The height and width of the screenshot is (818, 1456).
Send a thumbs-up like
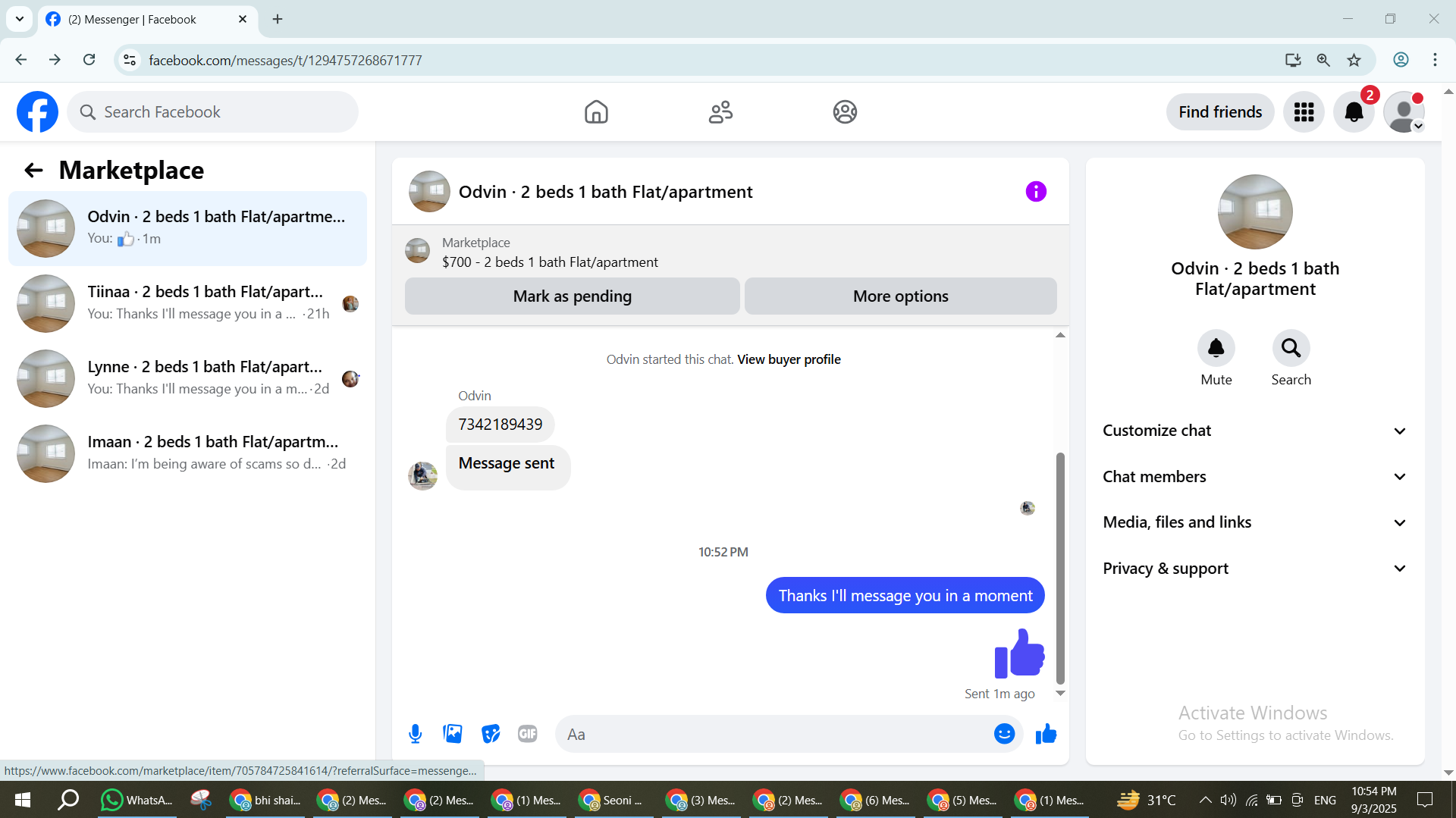(x=1046, y=734)
